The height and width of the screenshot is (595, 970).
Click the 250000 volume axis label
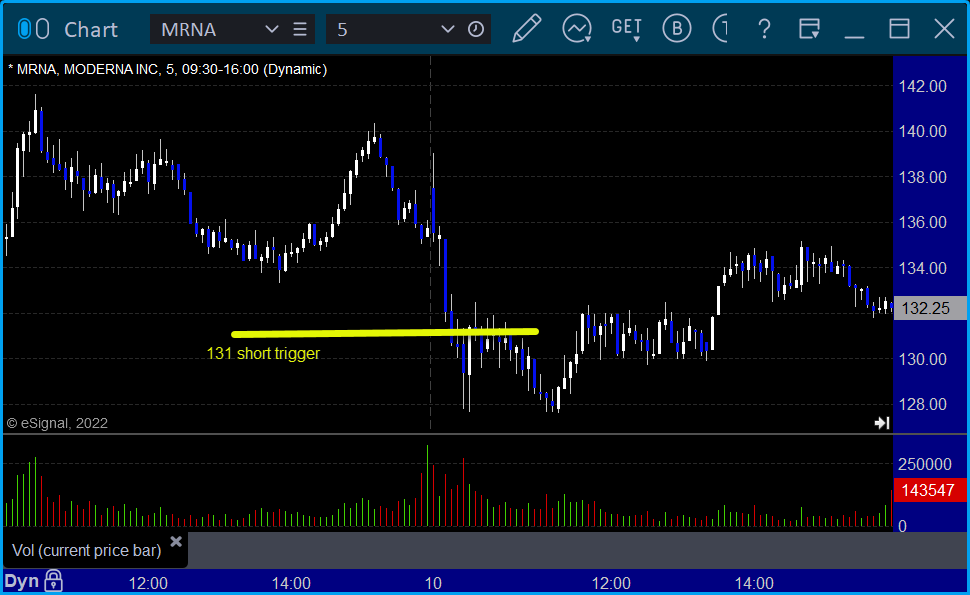925,464
